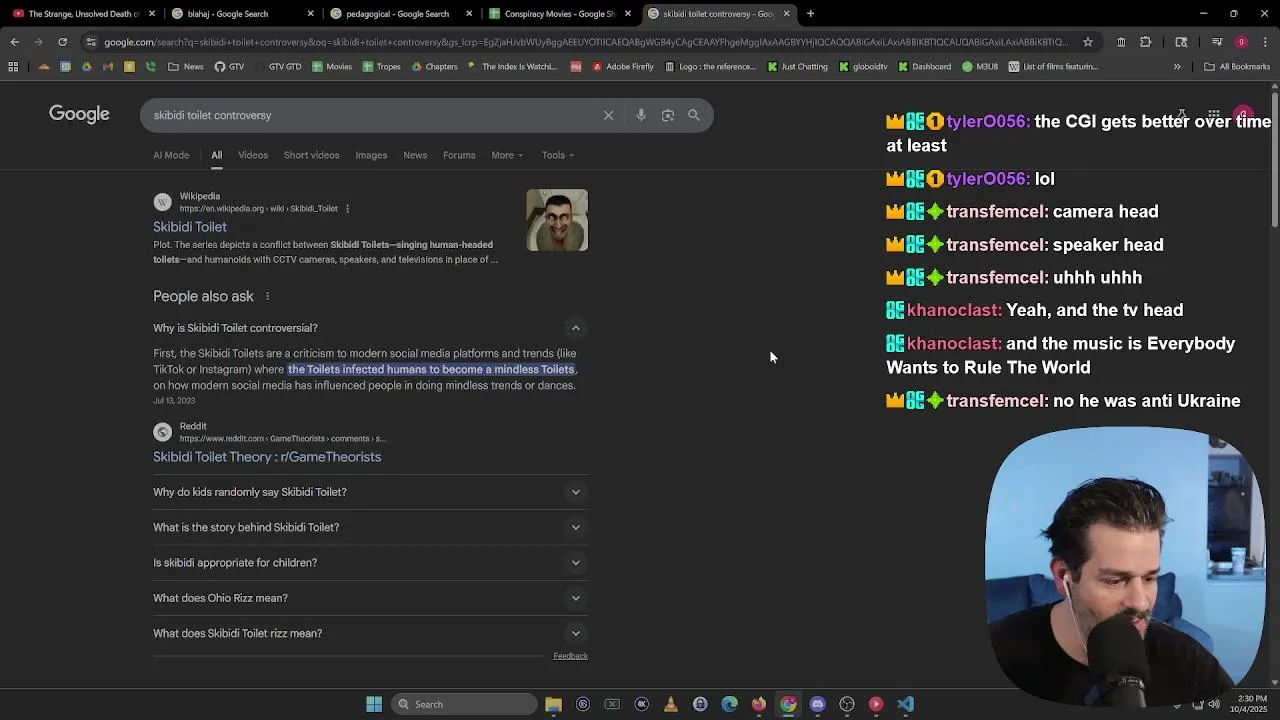Screen dimensions: 1280x720
Task: Open the More search filters dropdown
Action: (507, 155)
